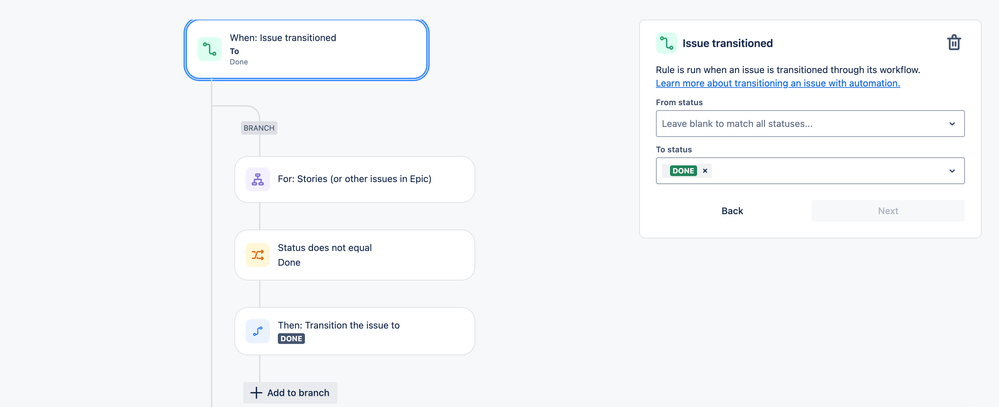Viewport: 999px width, 407px height.
Task: Open the transitioning an issue documentation link
Action: click(x=777, y=83)
